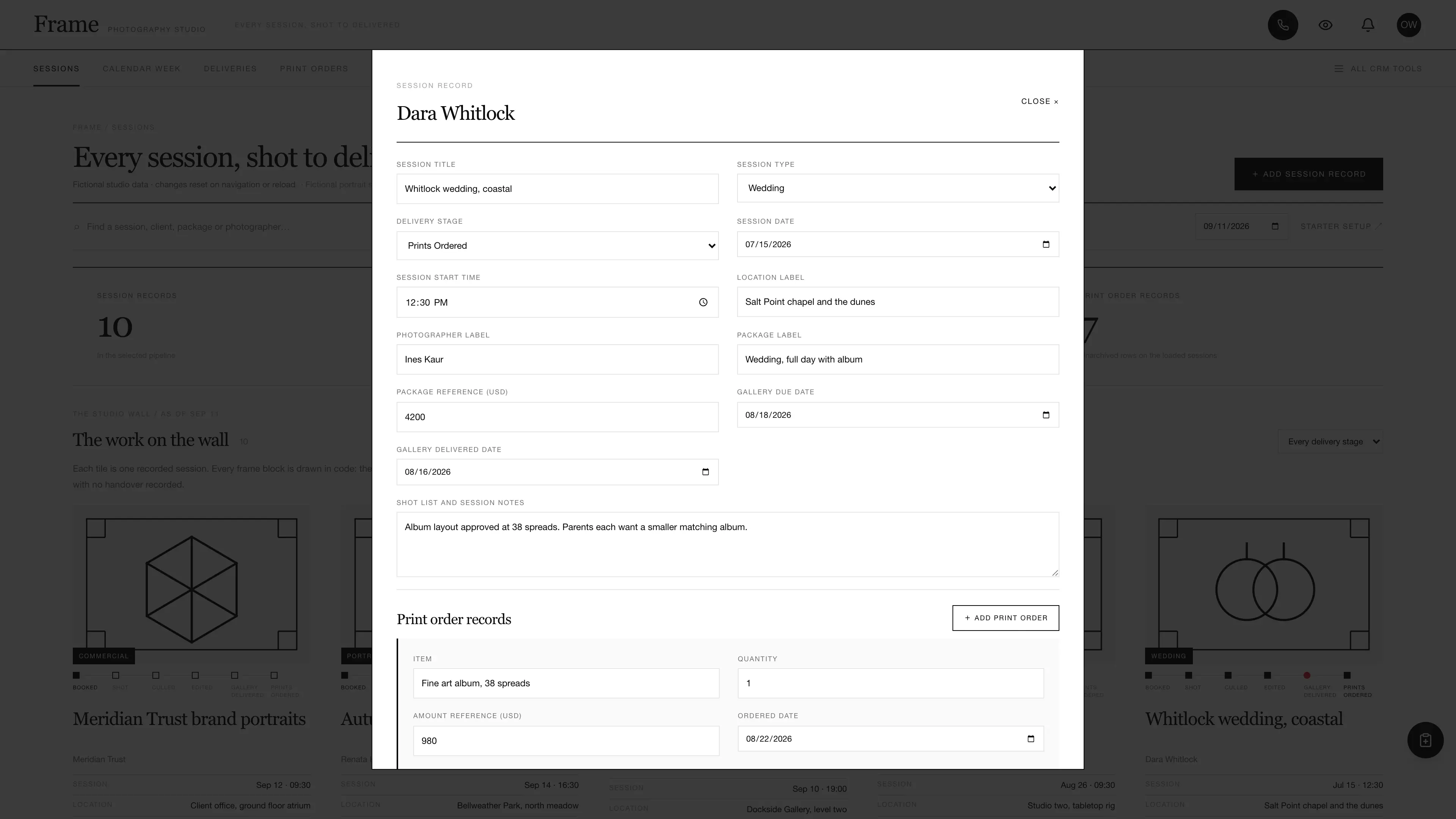The width and height of the screenshot is (1456, 819).
Task: Click the Frame studio logo
Action: click(66, 24)
